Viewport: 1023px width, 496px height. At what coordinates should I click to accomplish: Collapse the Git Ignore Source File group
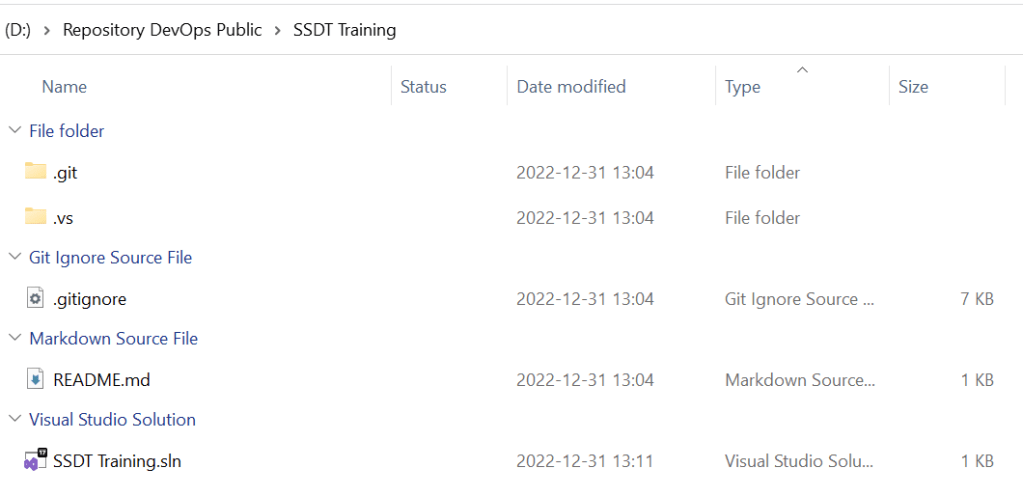tap(14, 257)
